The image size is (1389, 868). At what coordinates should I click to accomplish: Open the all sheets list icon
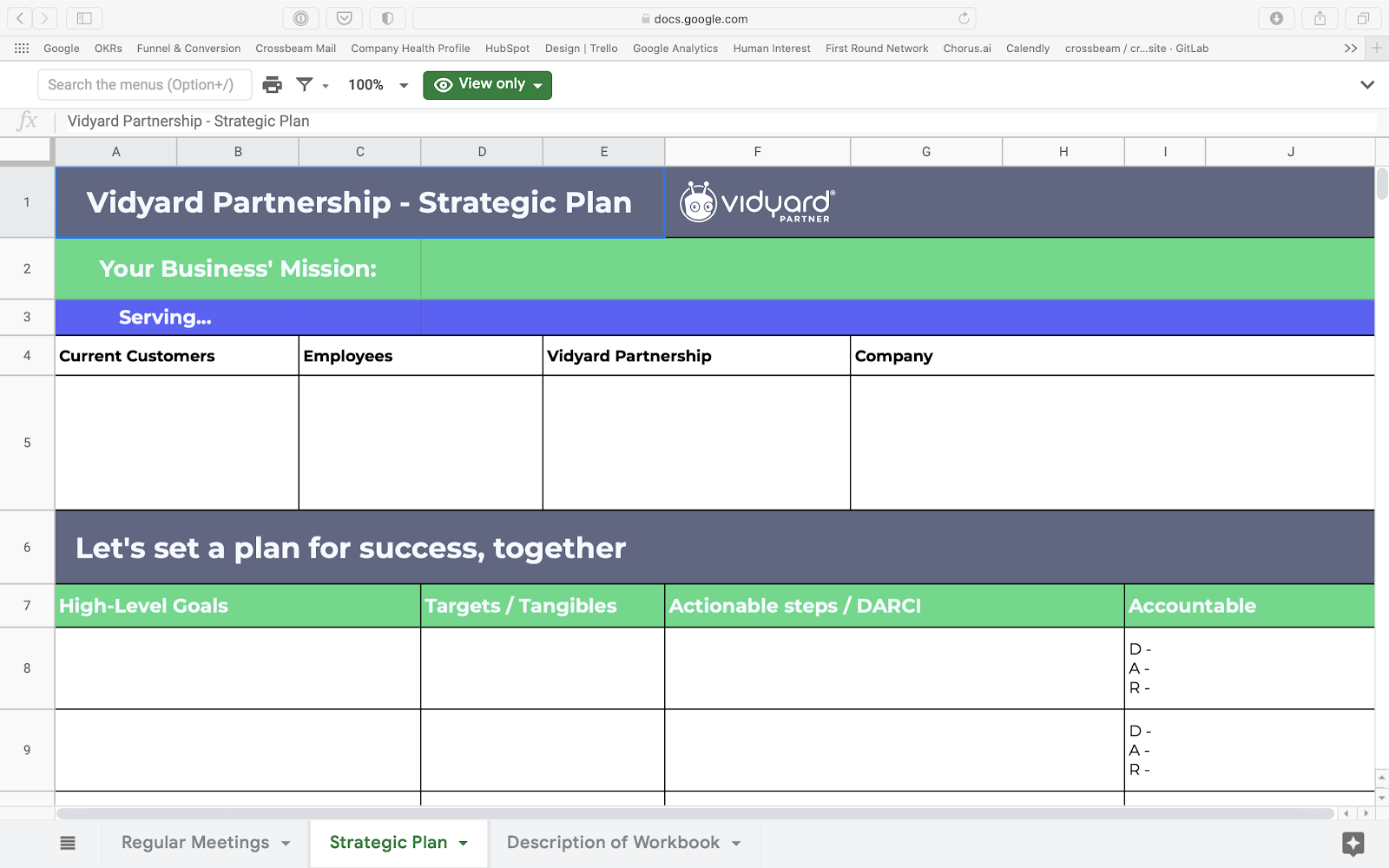click(x=68, y=843)
